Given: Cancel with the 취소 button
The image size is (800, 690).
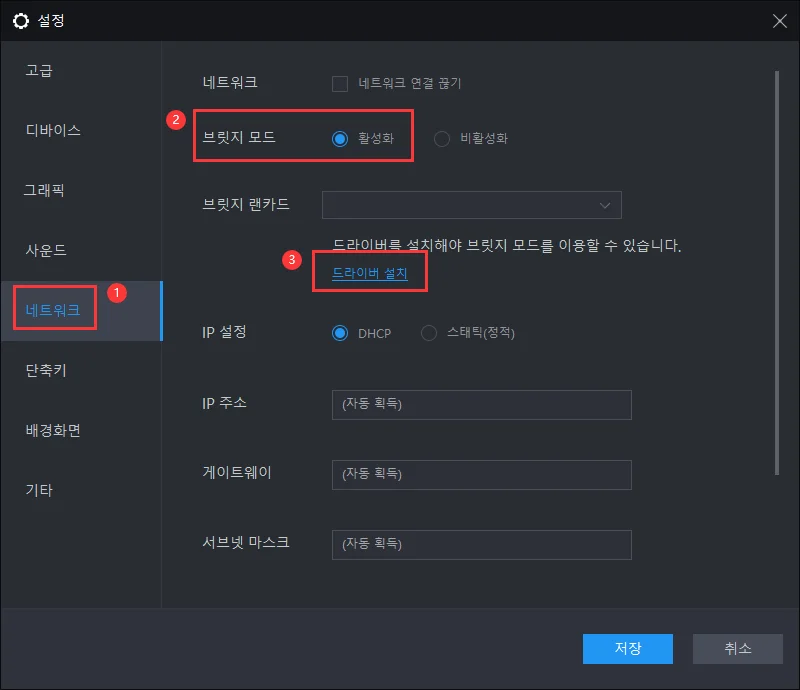Looking at the screenshot, I should 738,649.
